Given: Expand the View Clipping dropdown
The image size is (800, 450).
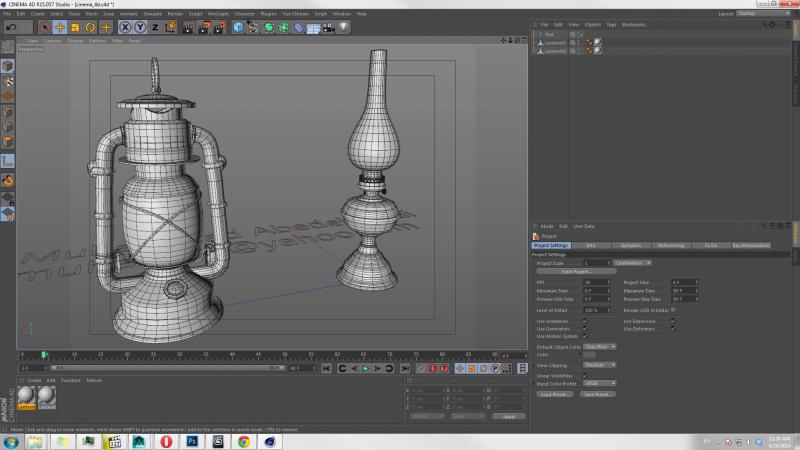Looking at the screenshot, I should (x=600, y=365).
